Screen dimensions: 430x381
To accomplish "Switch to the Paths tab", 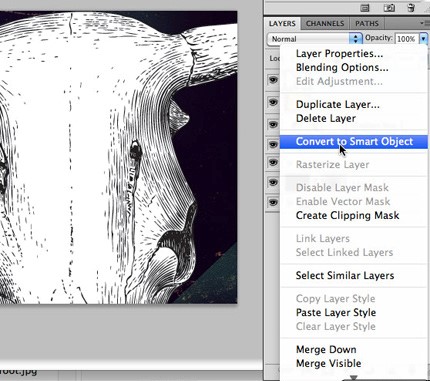I will pos(367,23).
